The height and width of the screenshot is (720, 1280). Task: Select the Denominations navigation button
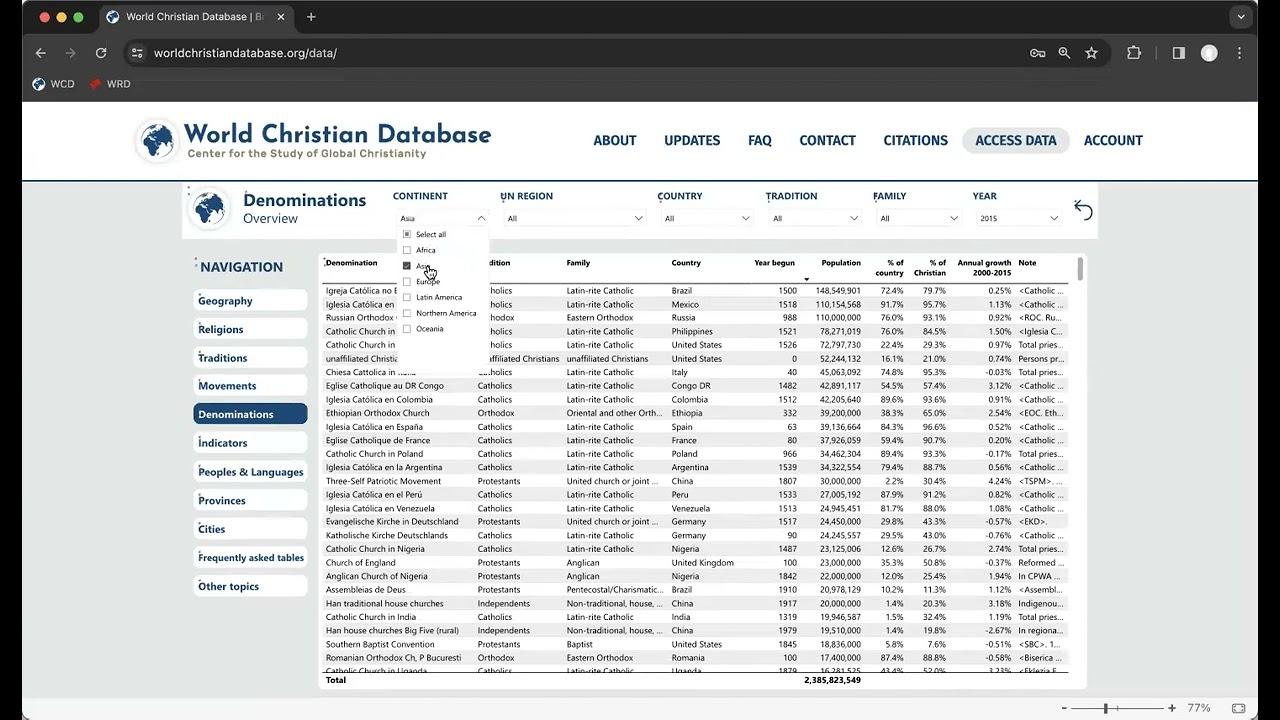[x=250, y=414]
